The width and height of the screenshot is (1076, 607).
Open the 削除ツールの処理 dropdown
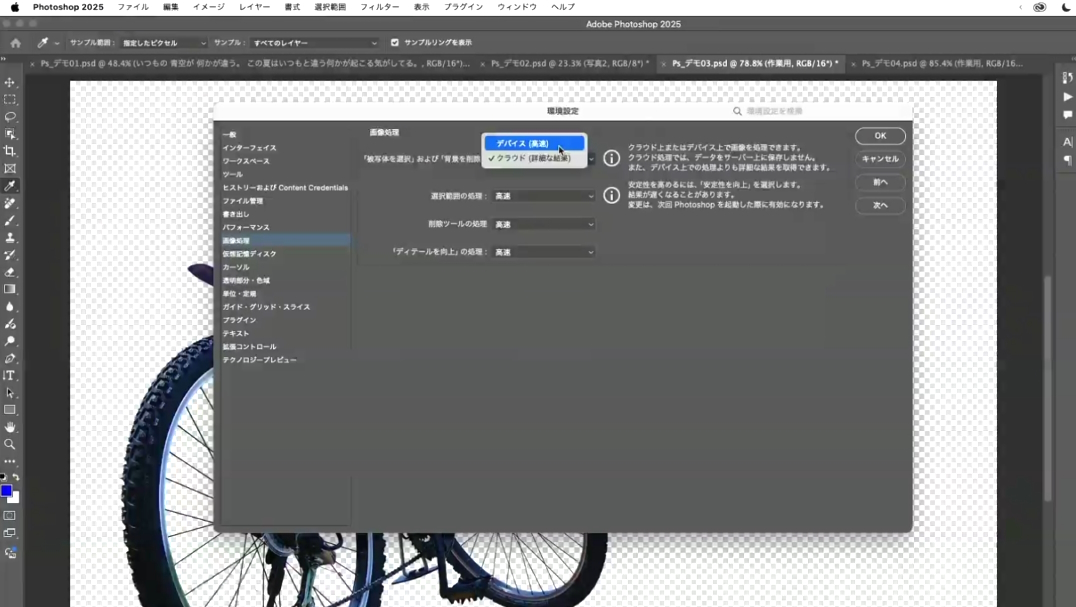544,224
